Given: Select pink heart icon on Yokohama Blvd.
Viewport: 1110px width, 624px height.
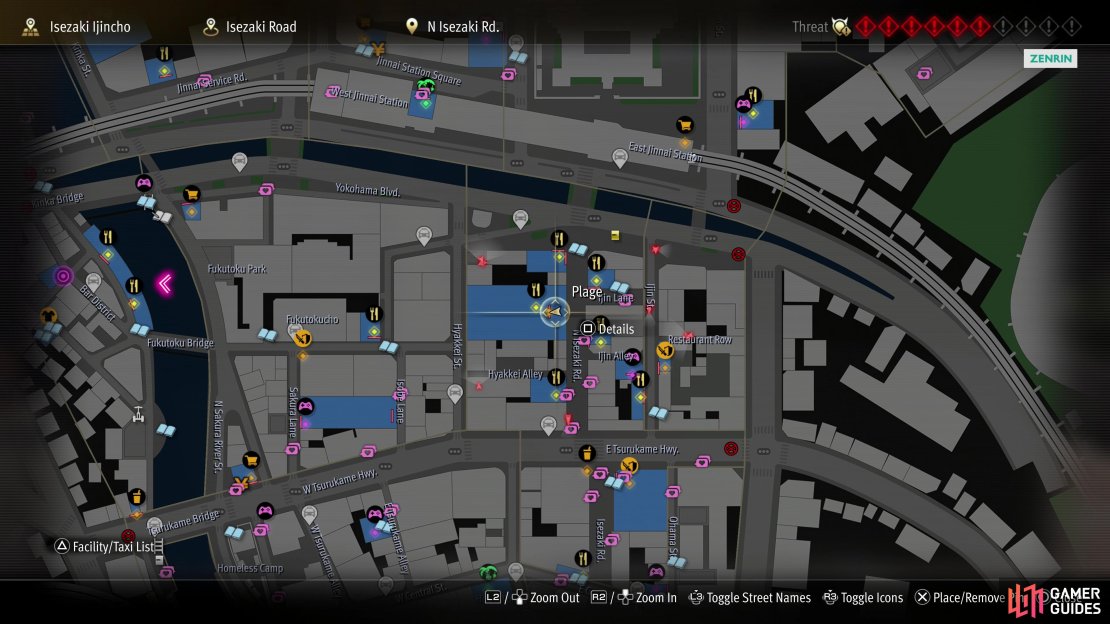Looking at the screenshot, I should (x=266, y=189).
